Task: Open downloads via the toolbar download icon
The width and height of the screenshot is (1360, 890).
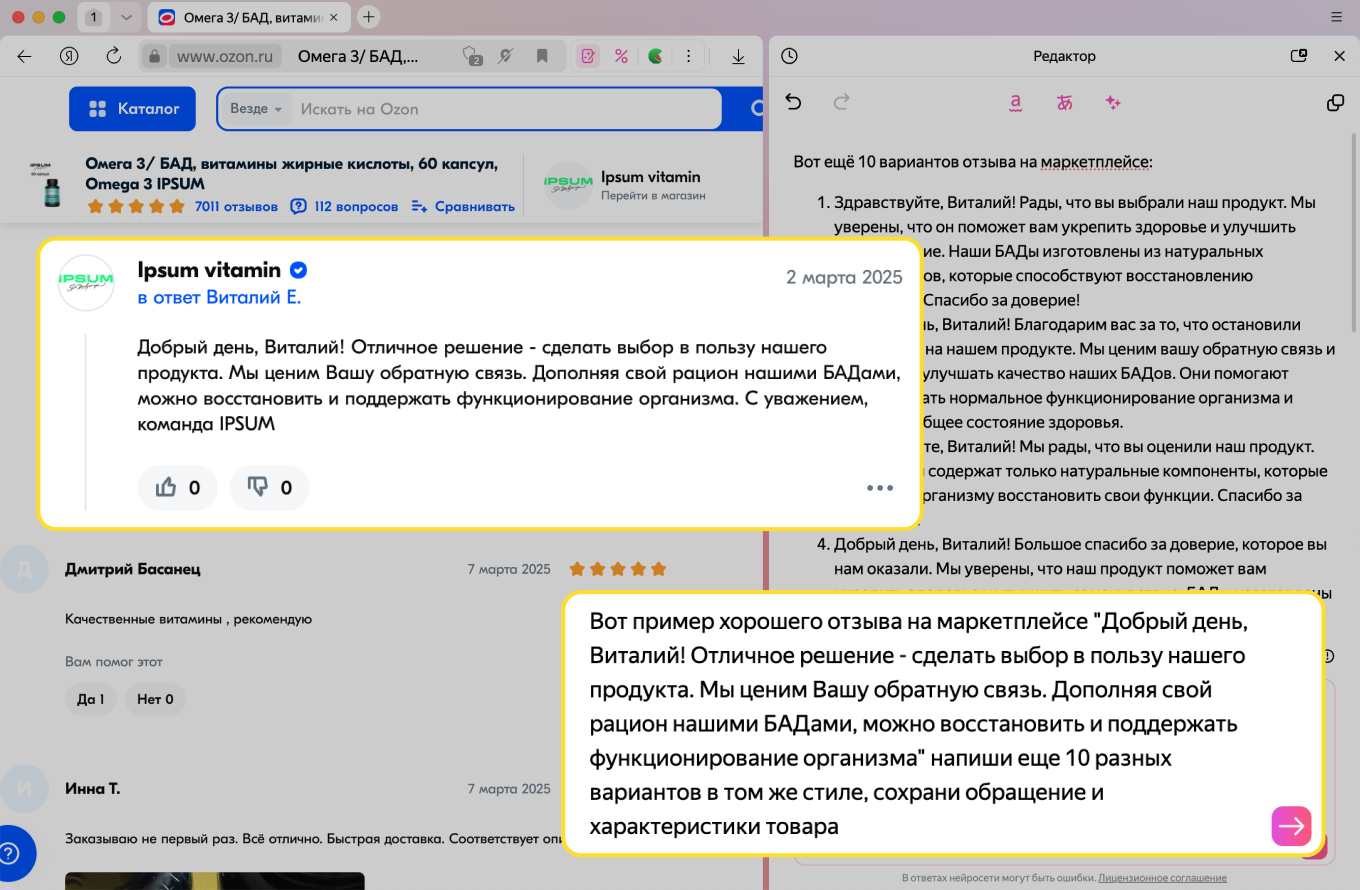Action: point(738,56)
